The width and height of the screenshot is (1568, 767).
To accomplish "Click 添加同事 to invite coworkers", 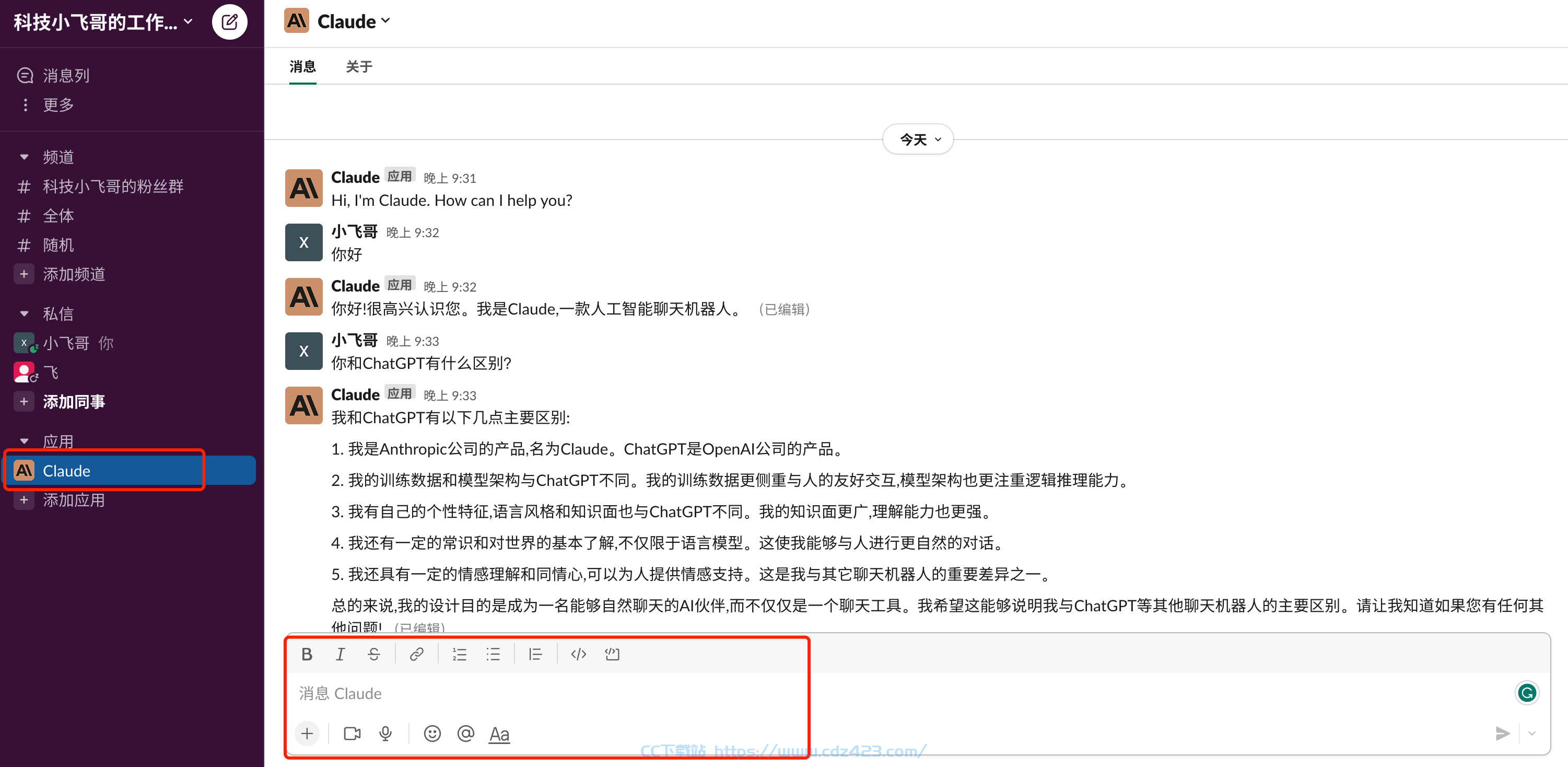I will click(74, 402).
